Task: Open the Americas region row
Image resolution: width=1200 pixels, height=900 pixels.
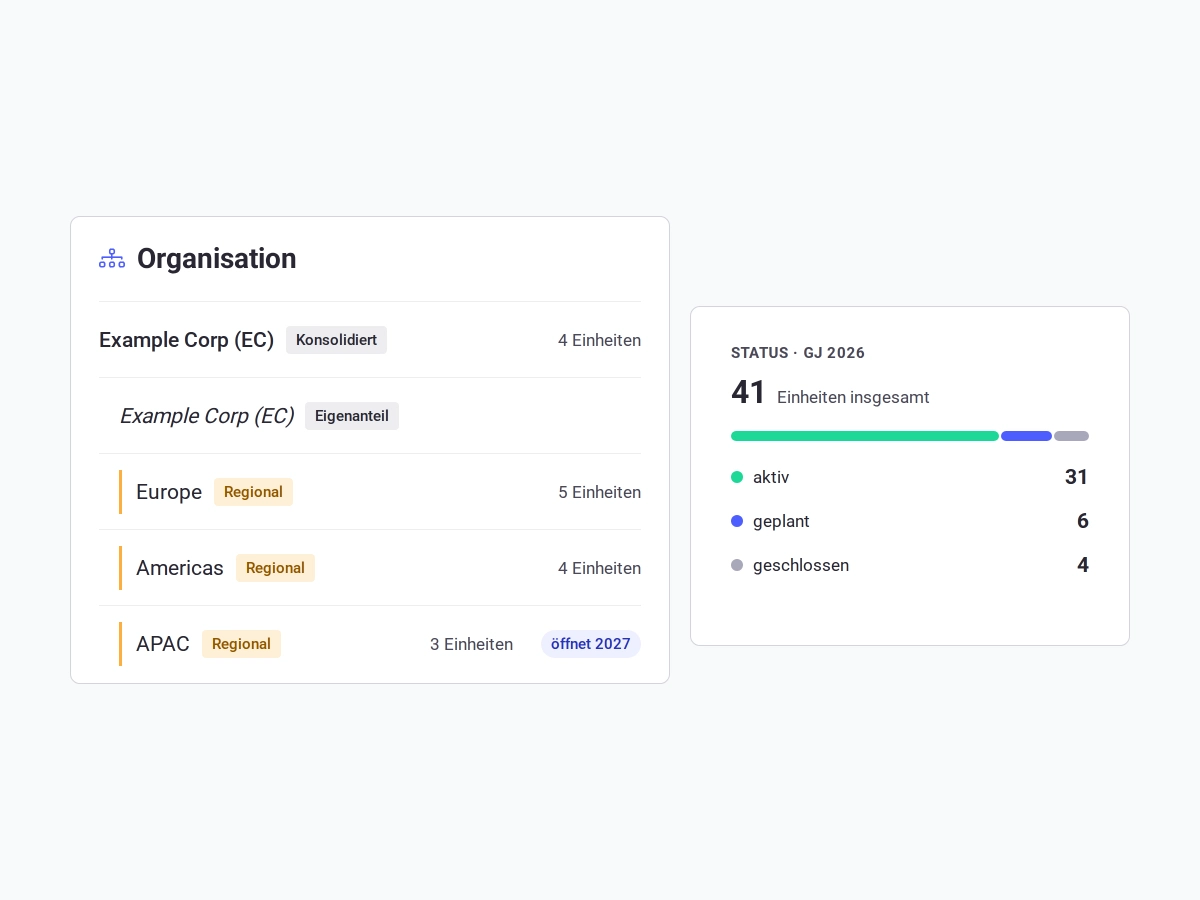Action: [370, 568]
